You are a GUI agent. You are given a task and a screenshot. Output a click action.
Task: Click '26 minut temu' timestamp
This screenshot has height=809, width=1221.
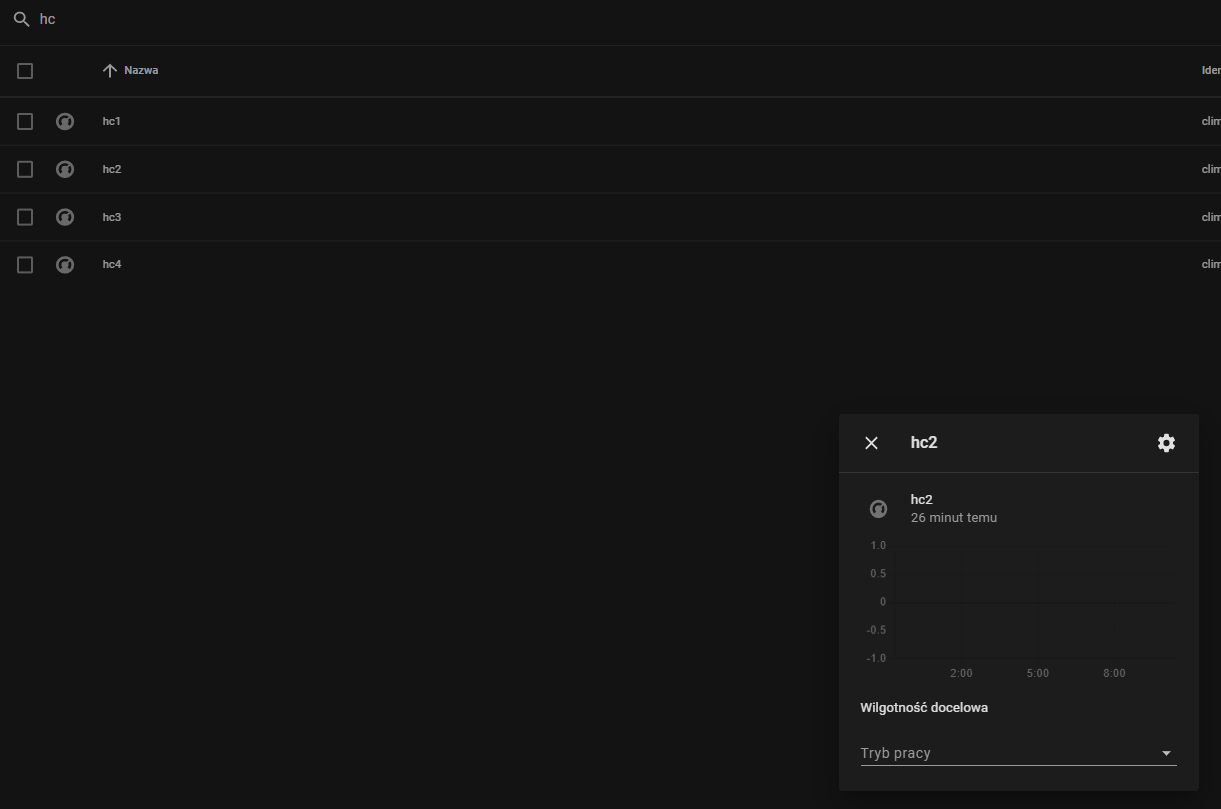point(954,518)
